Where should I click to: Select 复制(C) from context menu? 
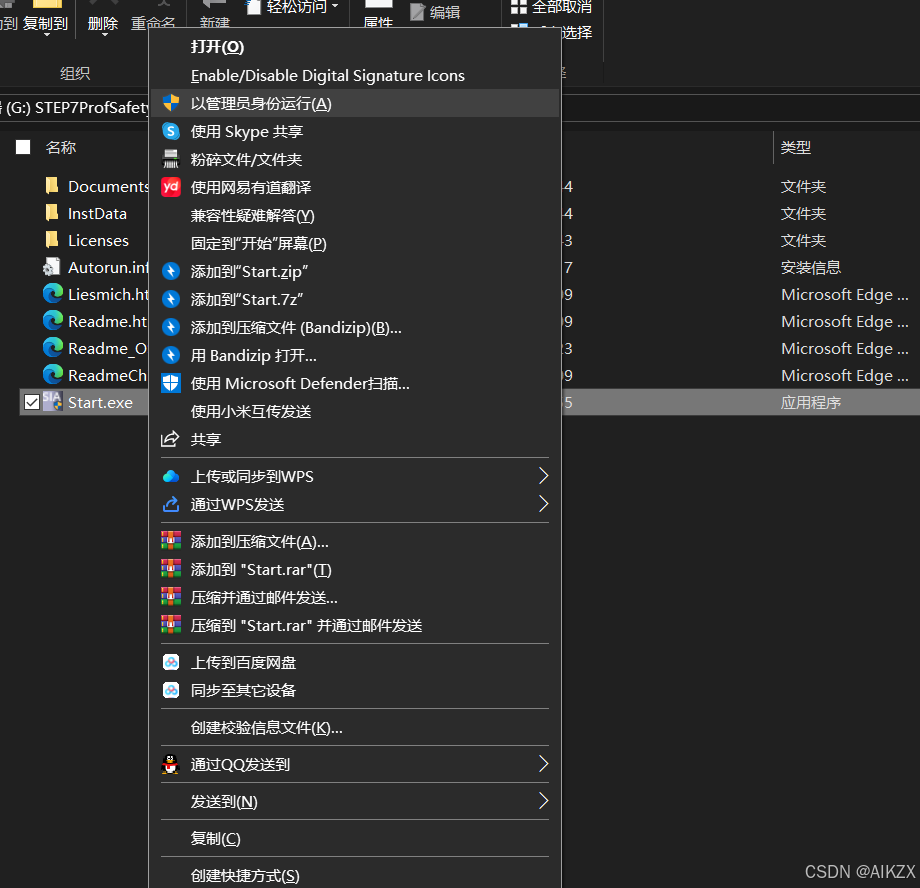[215, 838]
